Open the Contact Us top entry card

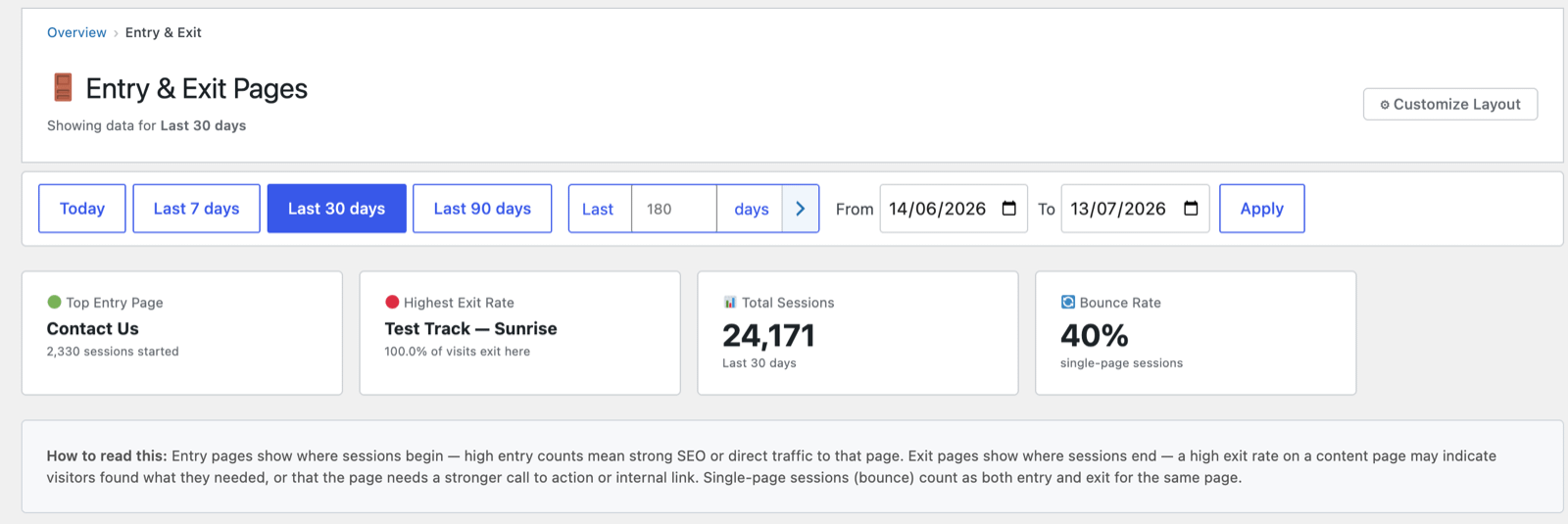(182, 333)
